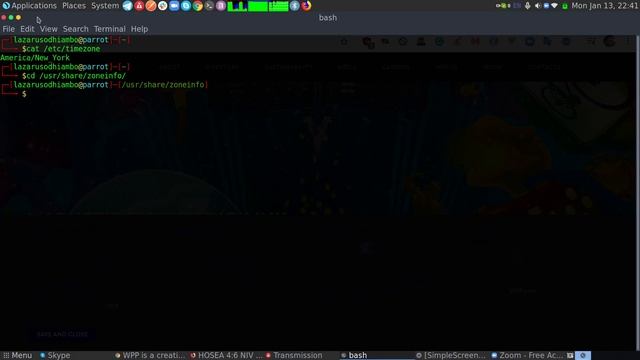640x360 pixels.
Task: Click the orange slashed-circle launcher icon
Action: coord(151,6)
